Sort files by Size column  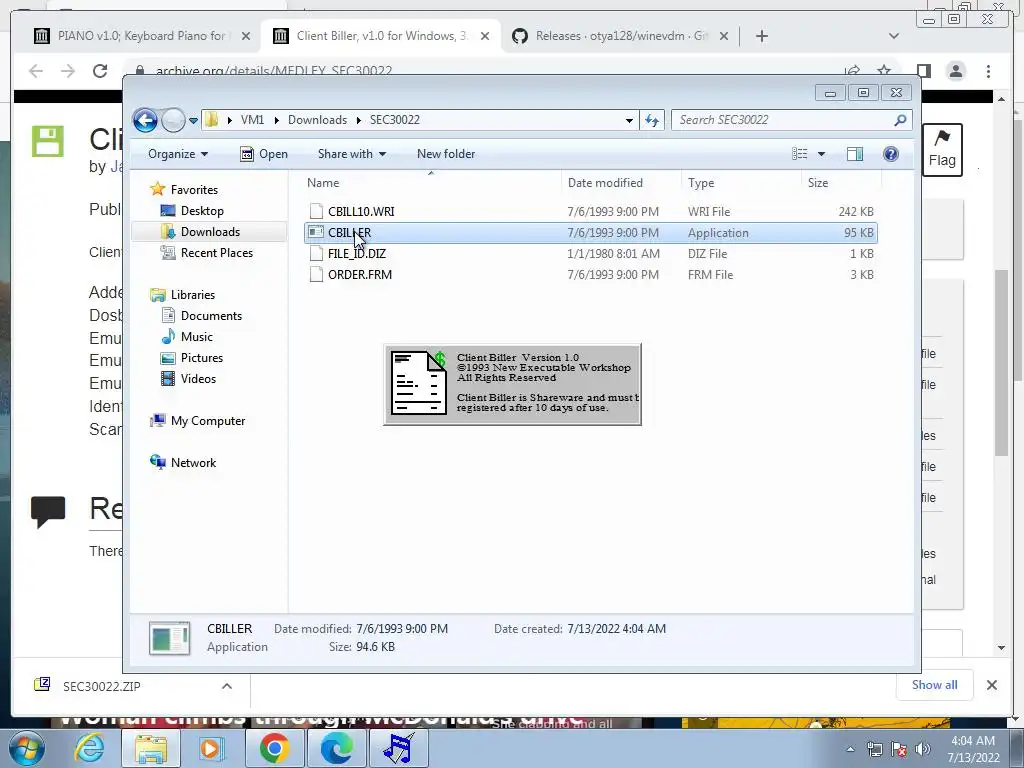(x=818, y=183)
